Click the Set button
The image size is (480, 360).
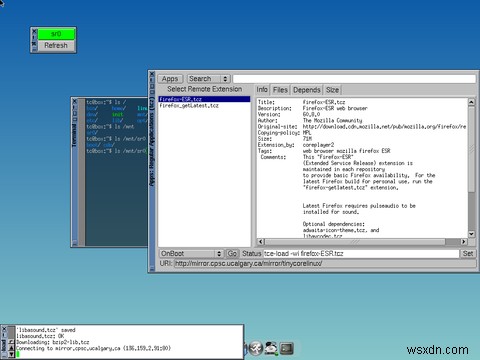point(468,254)
